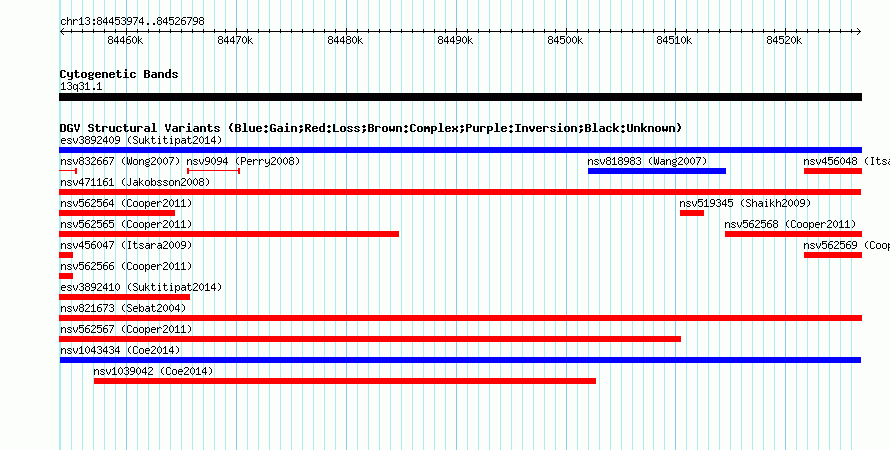
Task: Select the nsv471161 (Jakobsson2008) red bar
Action: coord(460,192)
